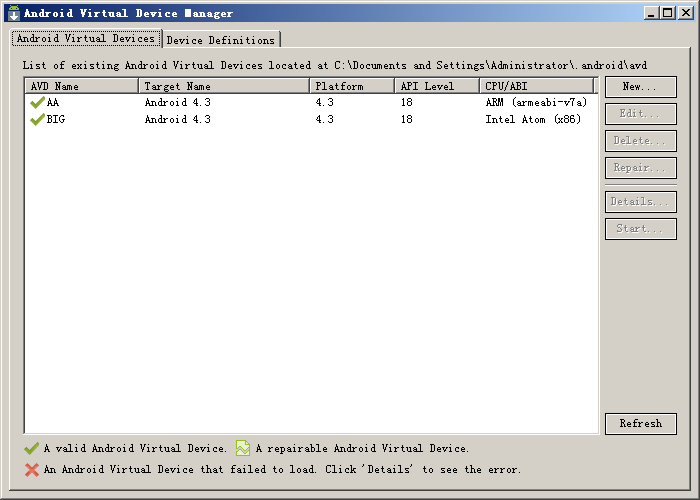Click the green checkmark icon beside BIG
Image resolution: width=700 pixels, height=500 pixels.
coord(38,119)
